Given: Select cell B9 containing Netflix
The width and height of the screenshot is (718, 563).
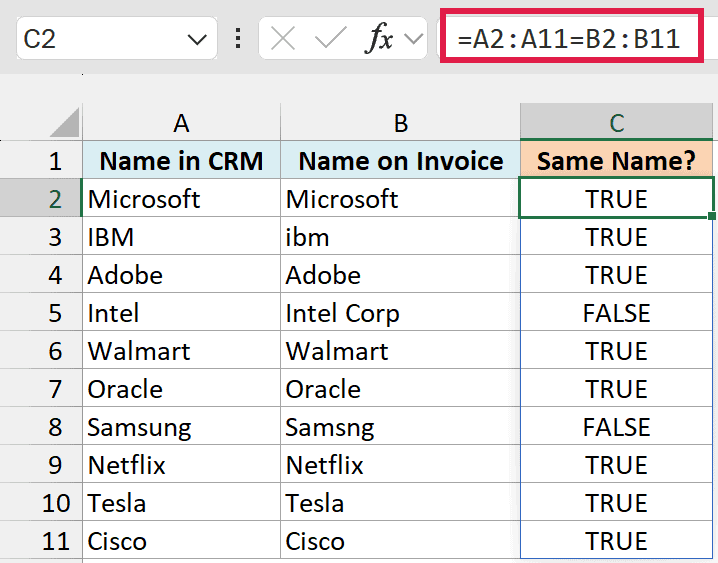Looking at the screenshot, I should (x=401, y=465).
